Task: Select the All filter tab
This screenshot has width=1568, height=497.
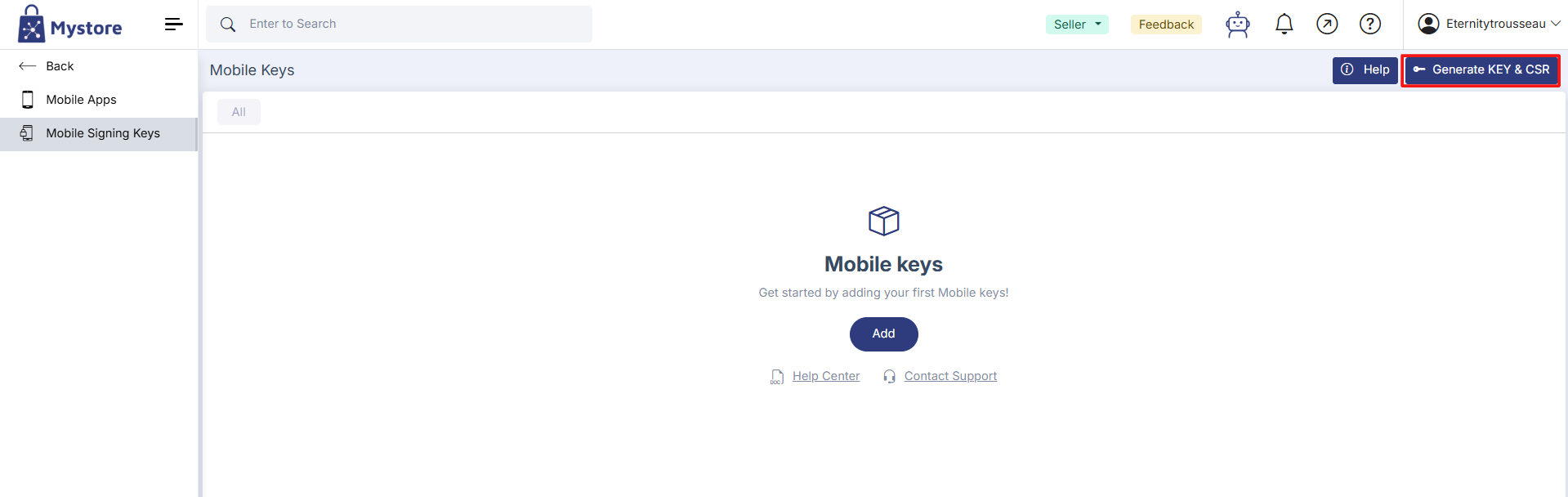Action: (x=239, y=112)
